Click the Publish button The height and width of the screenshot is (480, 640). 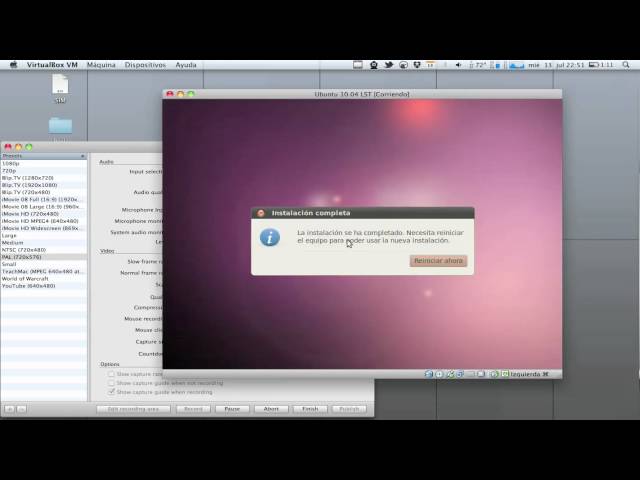click(349, 409)
